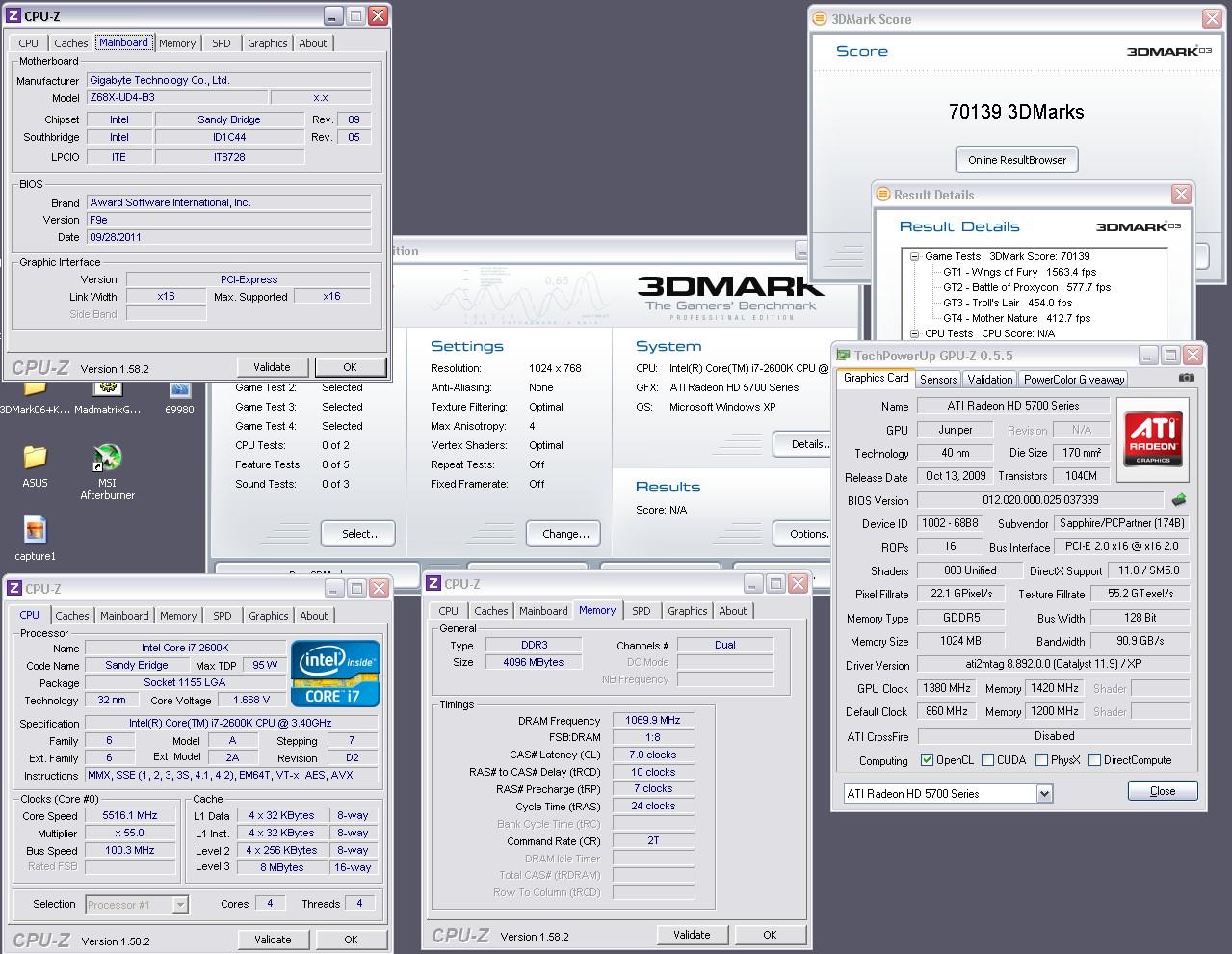Click the CPU-Z mainboard window title icon
1232x954 pixels.
tap(14, 16)
